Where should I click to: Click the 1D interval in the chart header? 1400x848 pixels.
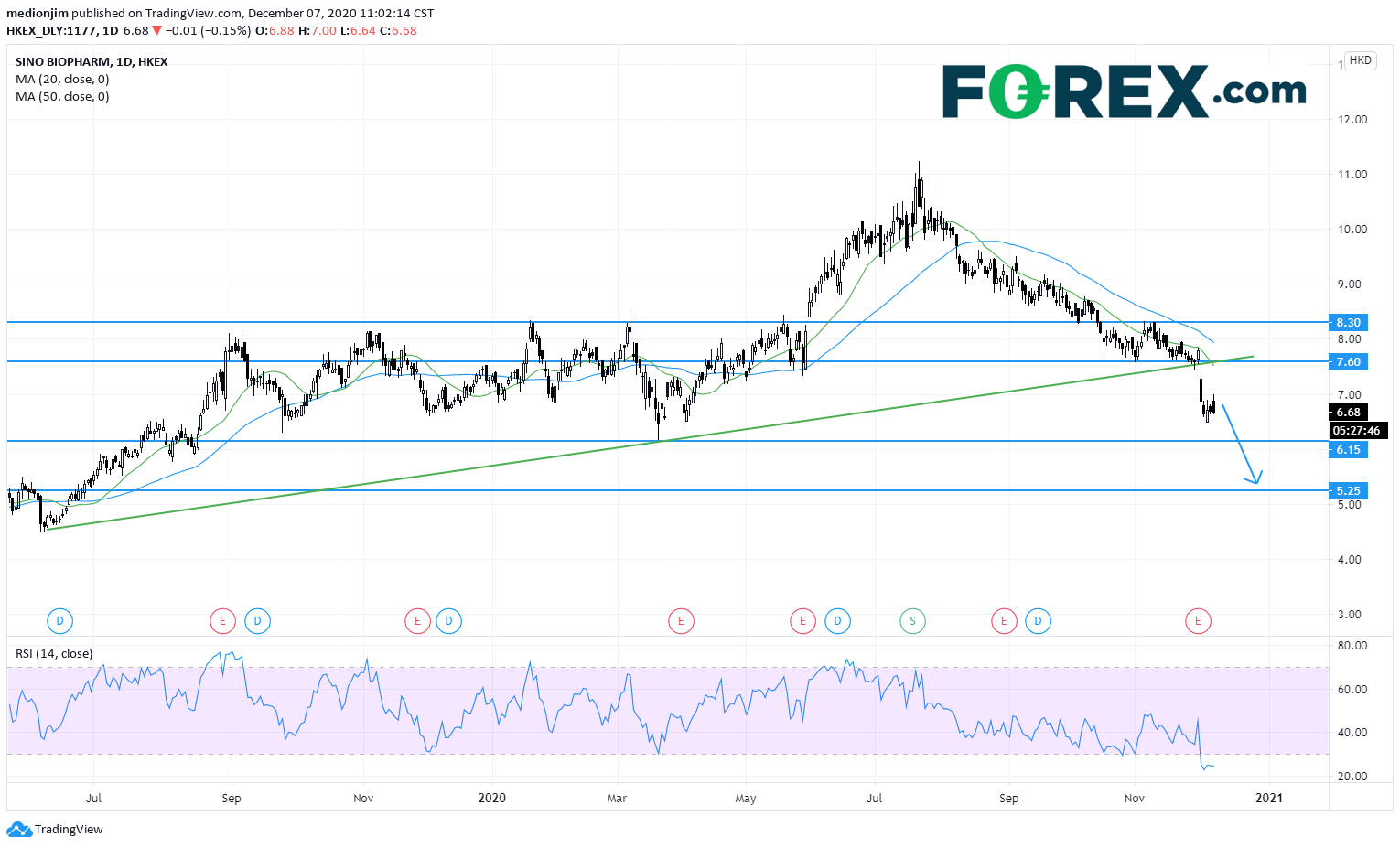point(110,30)
